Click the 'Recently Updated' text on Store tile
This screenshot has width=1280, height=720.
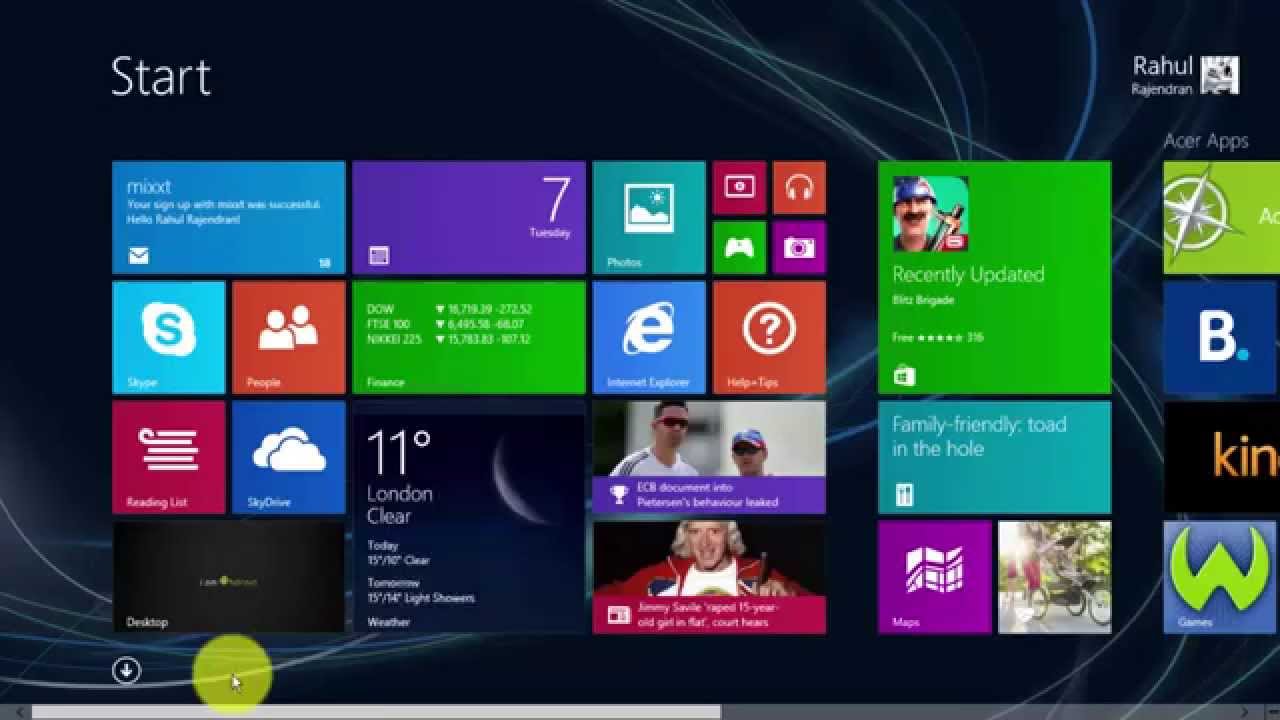point(968,274)
